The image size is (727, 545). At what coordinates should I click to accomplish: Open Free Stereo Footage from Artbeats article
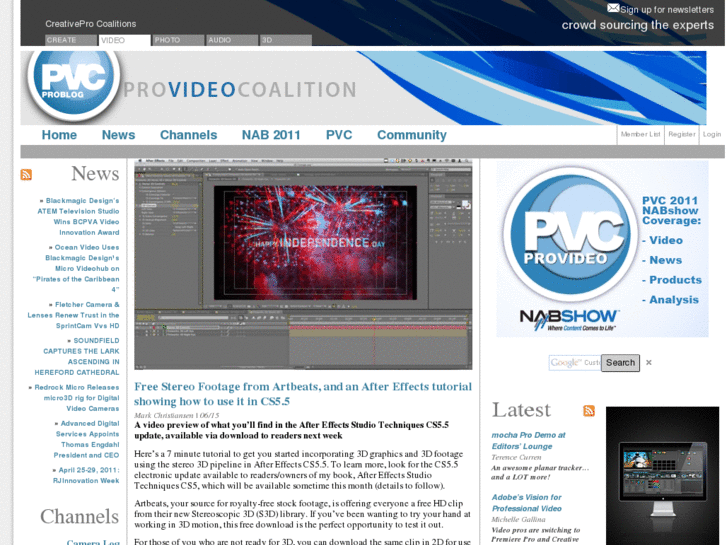(303, 394)
